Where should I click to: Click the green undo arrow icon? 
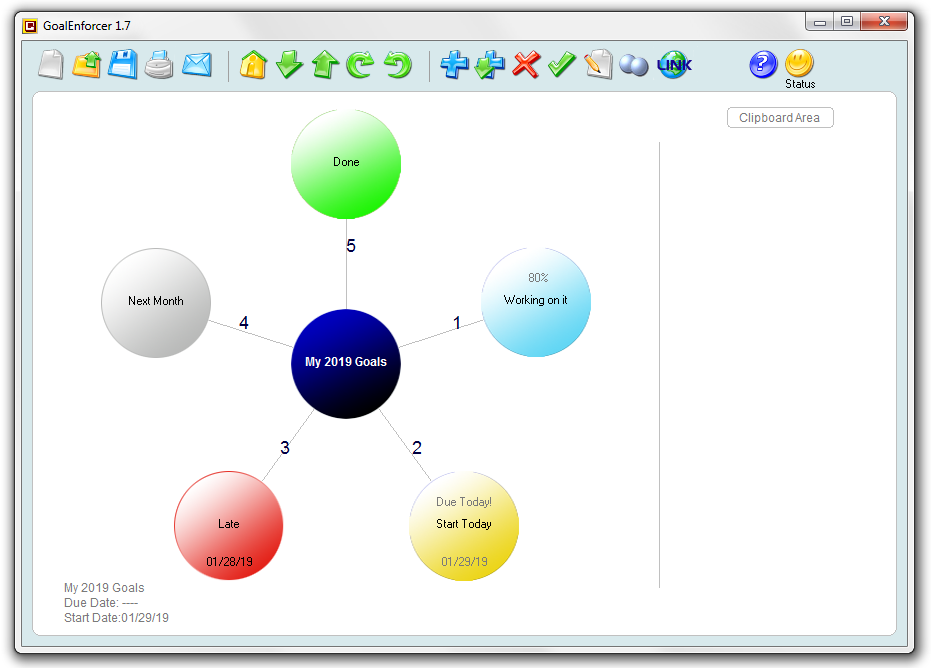398,65
